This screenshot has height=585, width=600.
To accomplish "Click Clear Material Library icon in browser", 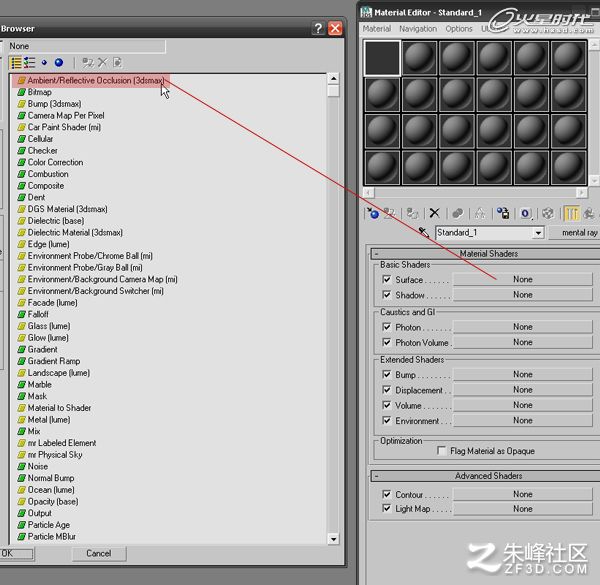I will 117,62.
